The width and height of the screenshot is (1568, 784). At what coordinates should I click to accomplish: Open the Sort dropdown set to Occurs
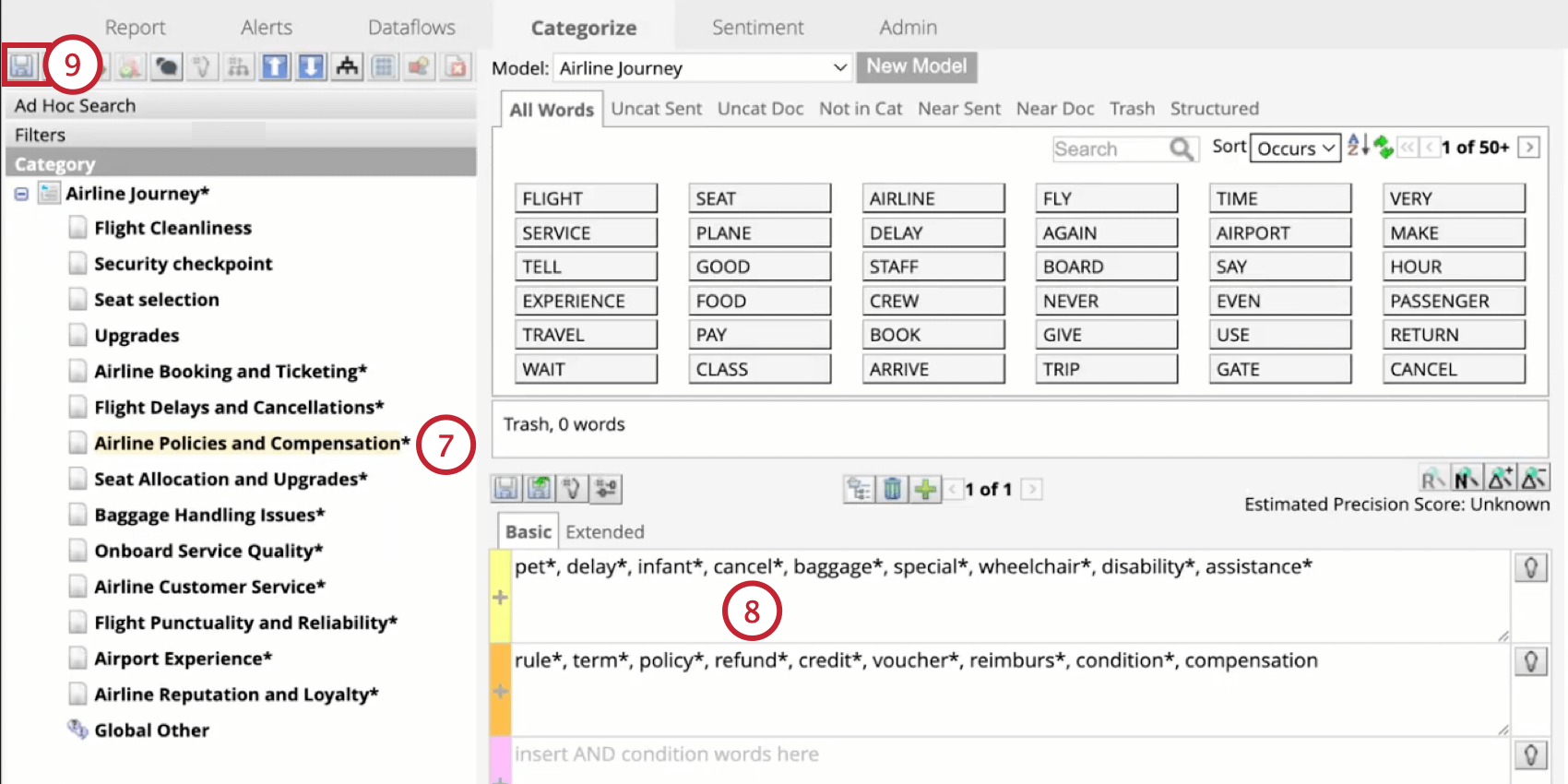[x=1295, y=148]
